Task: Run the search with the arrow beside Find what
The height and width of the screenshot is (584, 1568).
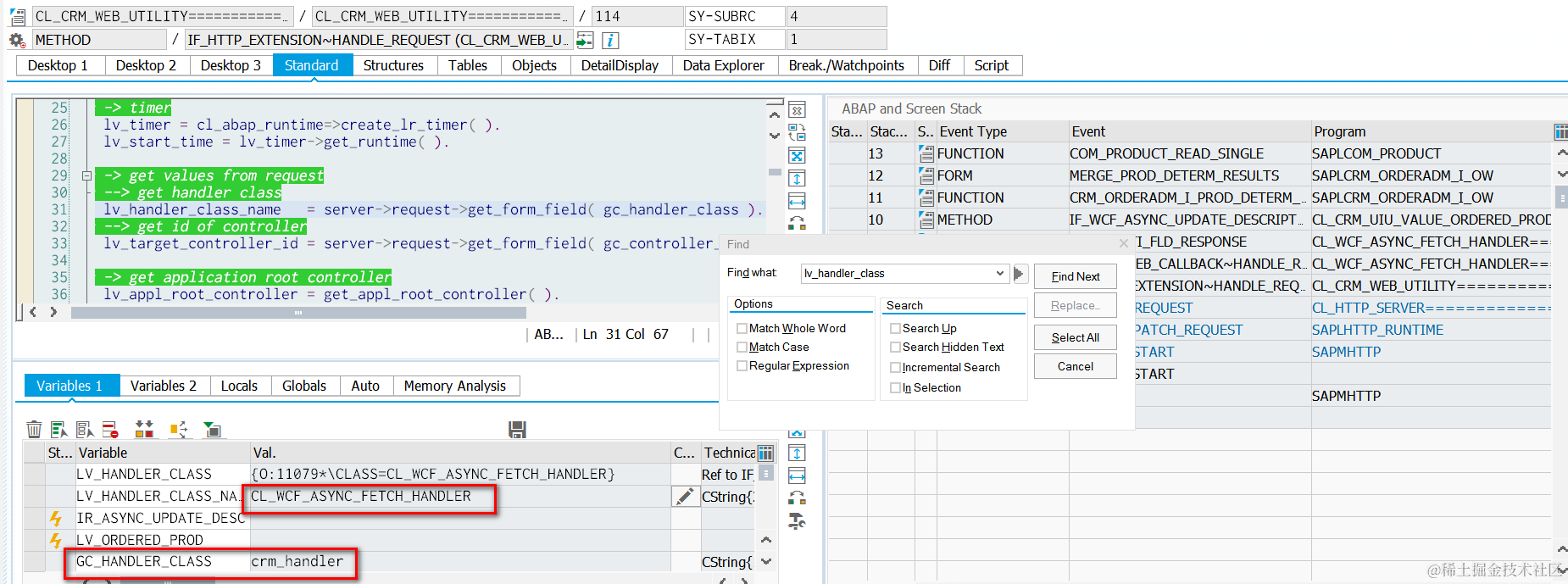Action: [x=1020, y=274]
